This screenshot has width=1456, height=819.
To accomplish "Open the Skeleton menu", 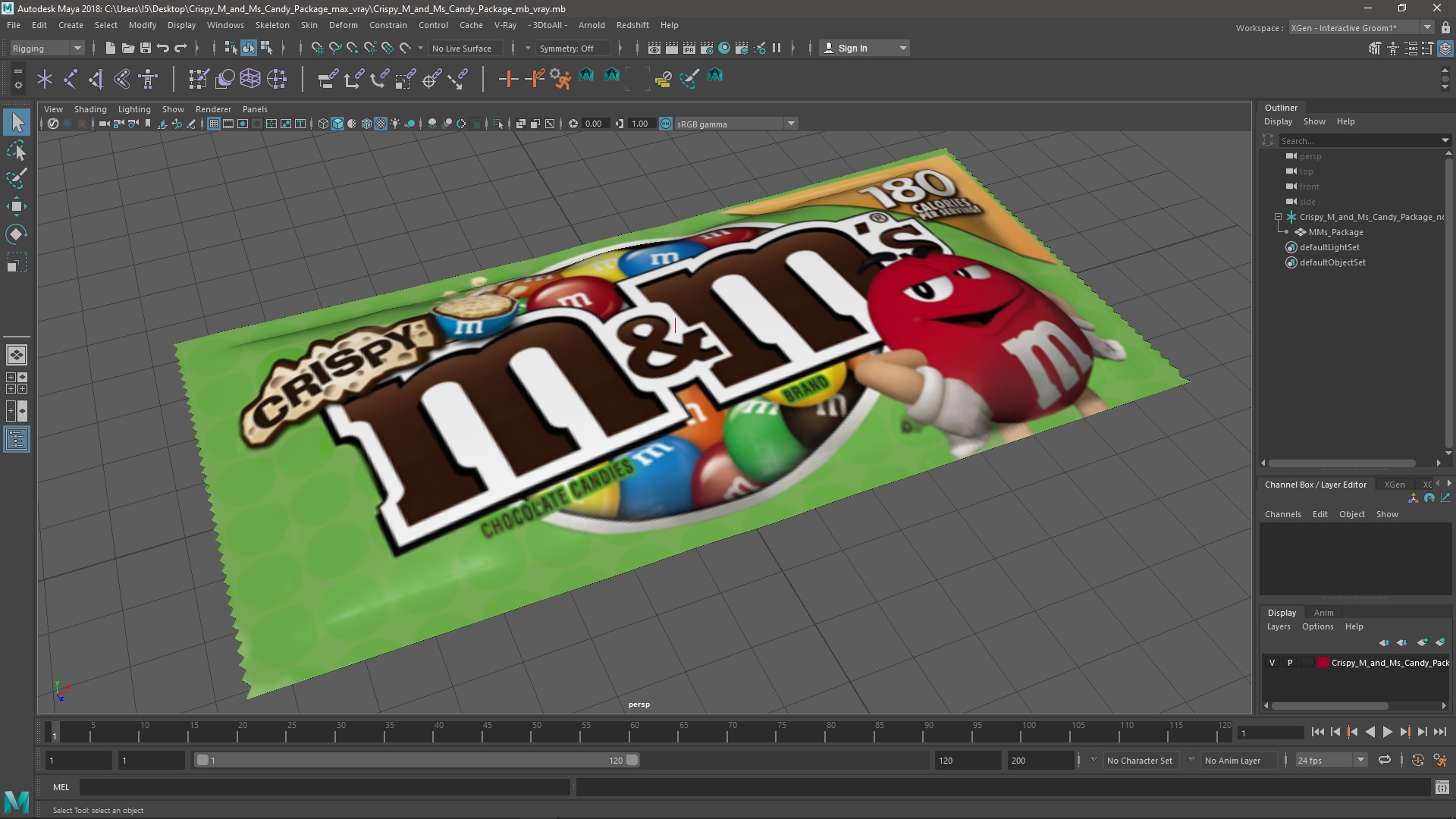I will point(272,25).
